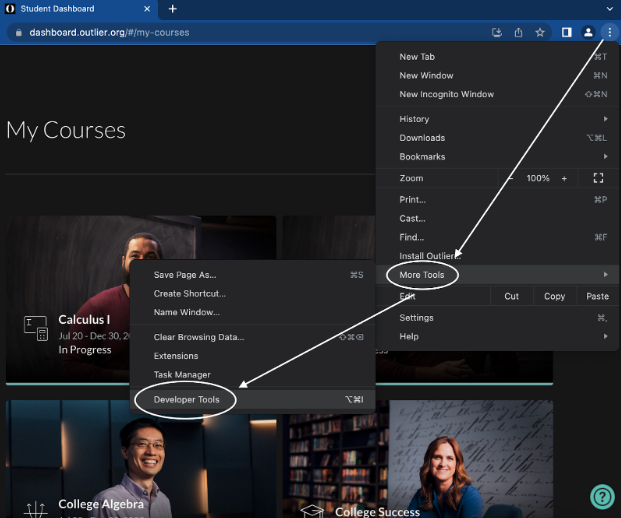The height and width of the screenshot is (518, 621).
Task: Click the share page icon in address bar
Action: pyautogui.click(x=518, y=32)
